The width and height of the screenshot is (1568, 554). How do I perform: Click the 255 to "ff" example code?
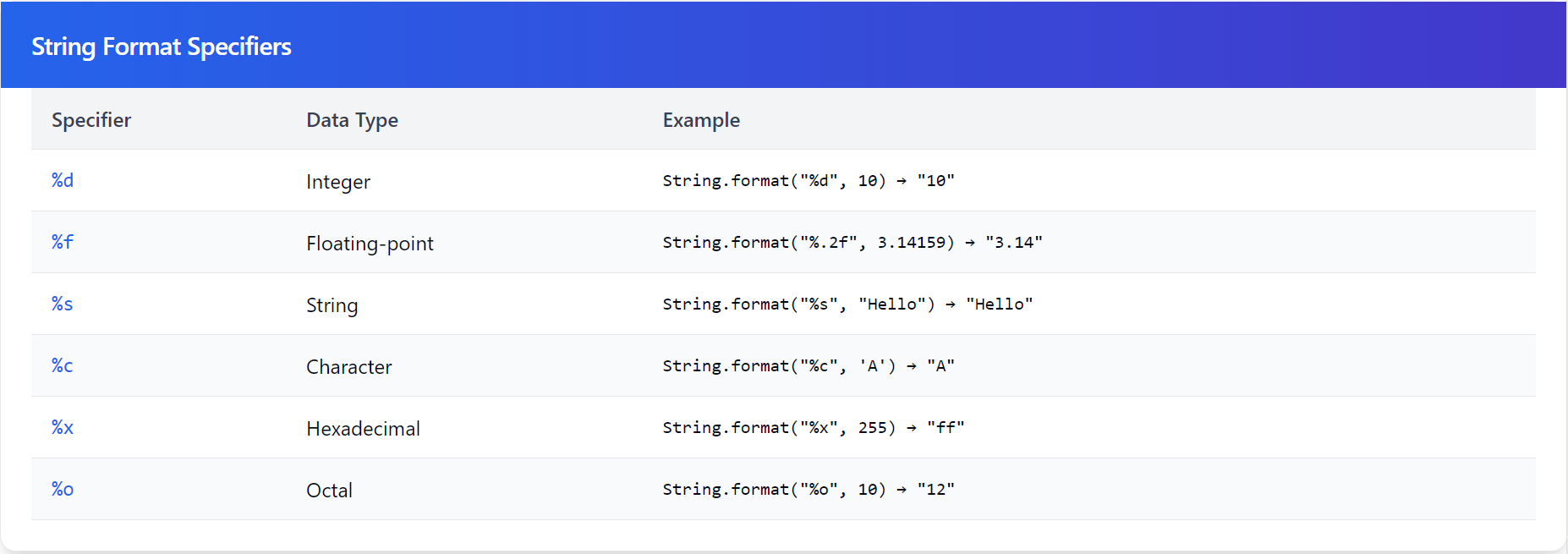[x=813, y=427]
